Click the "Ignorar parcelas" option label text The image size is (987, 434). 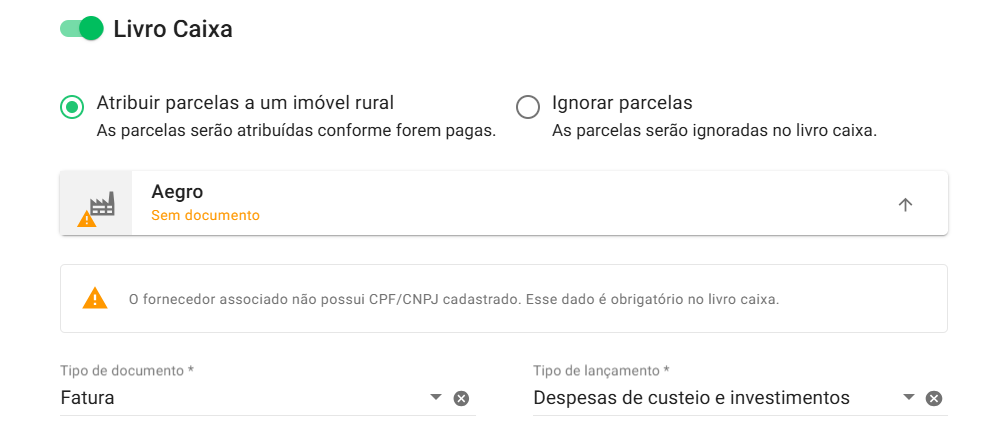pyautogui.click(x=622, y=103)
